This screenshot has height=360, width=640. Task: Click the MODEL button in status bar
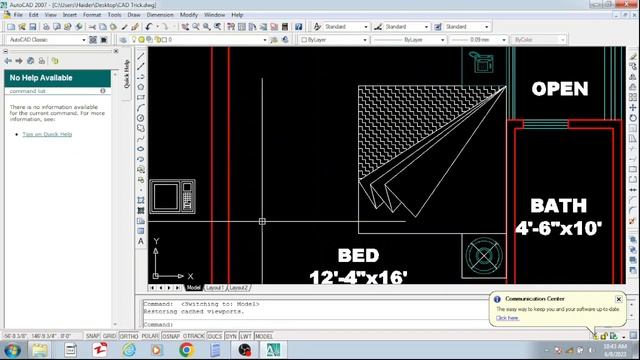pyautogui.click(x=264, y=336)
